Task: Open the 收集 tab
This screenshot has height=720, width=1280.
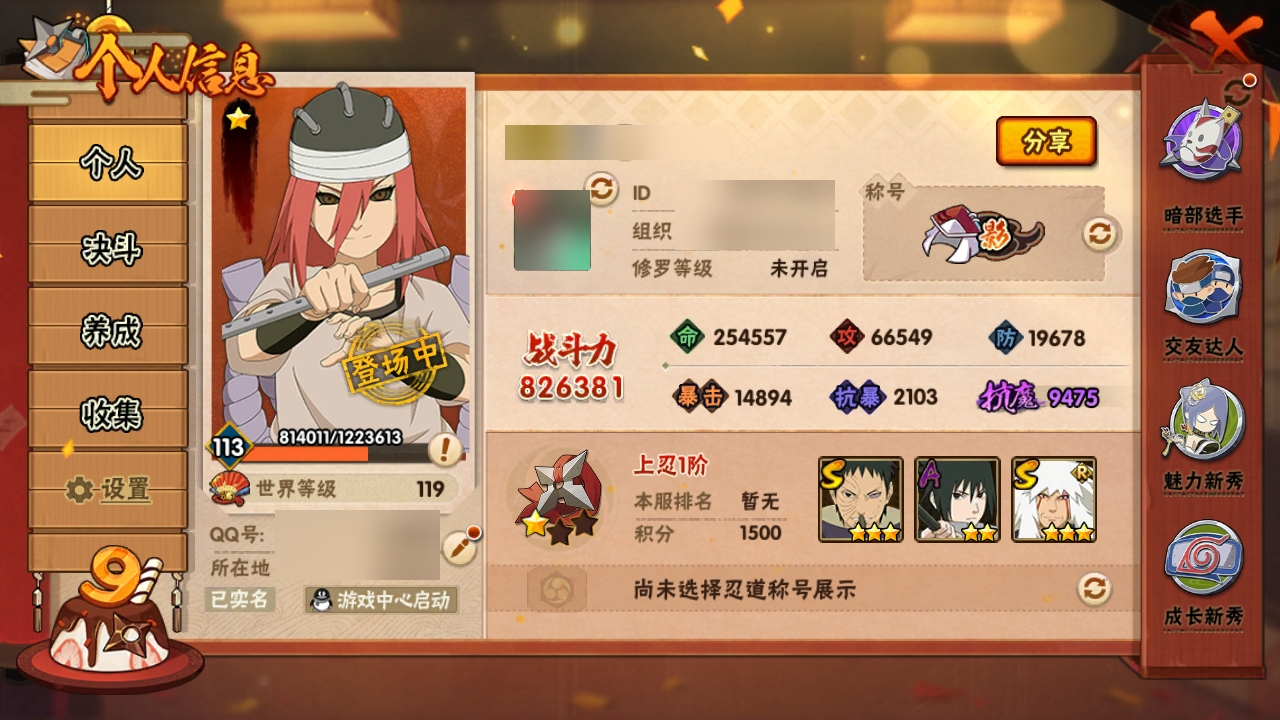Action: [x=108, y=410]
